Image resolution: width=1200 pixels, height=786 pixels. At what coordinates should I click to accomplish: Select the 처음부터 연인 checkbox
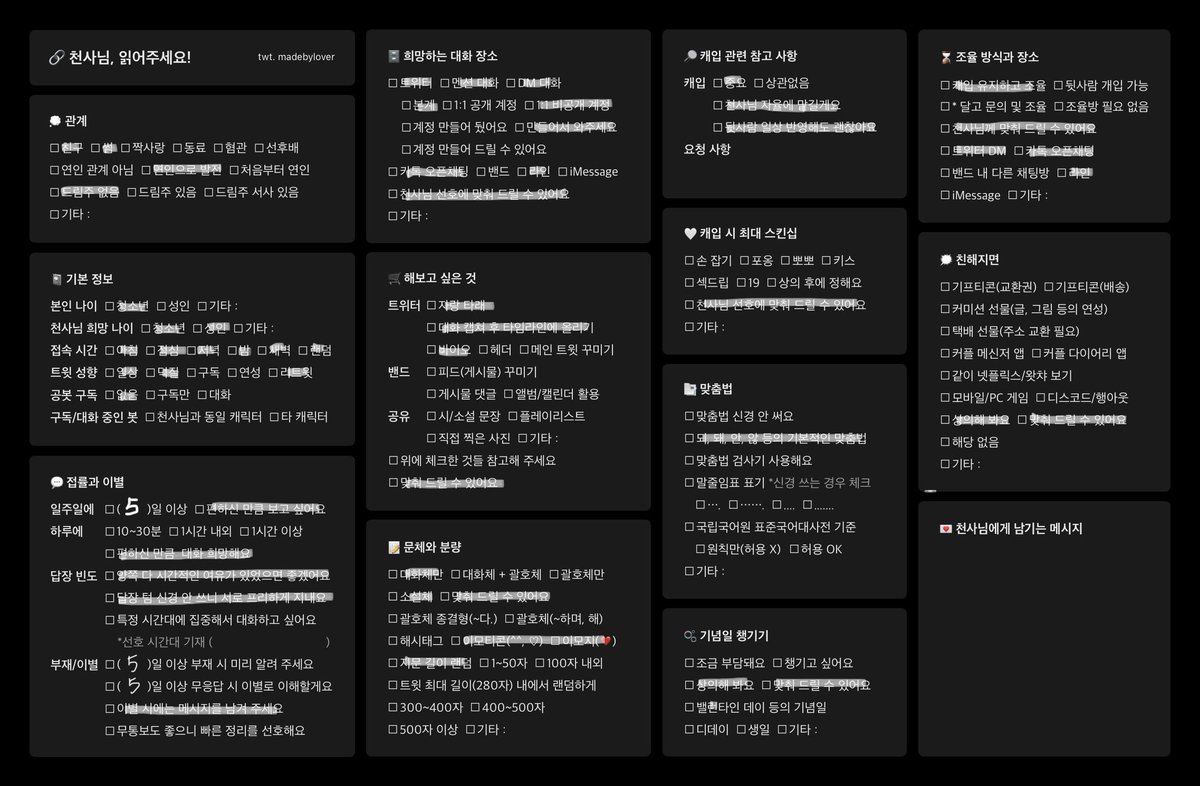pyautogui.click(x=234, y=170)
